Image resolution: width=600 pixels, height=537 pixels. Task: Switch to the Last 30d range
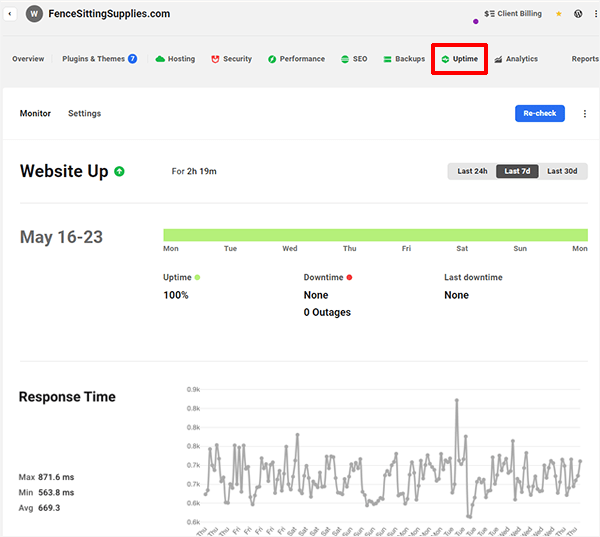tap(563, 171)
